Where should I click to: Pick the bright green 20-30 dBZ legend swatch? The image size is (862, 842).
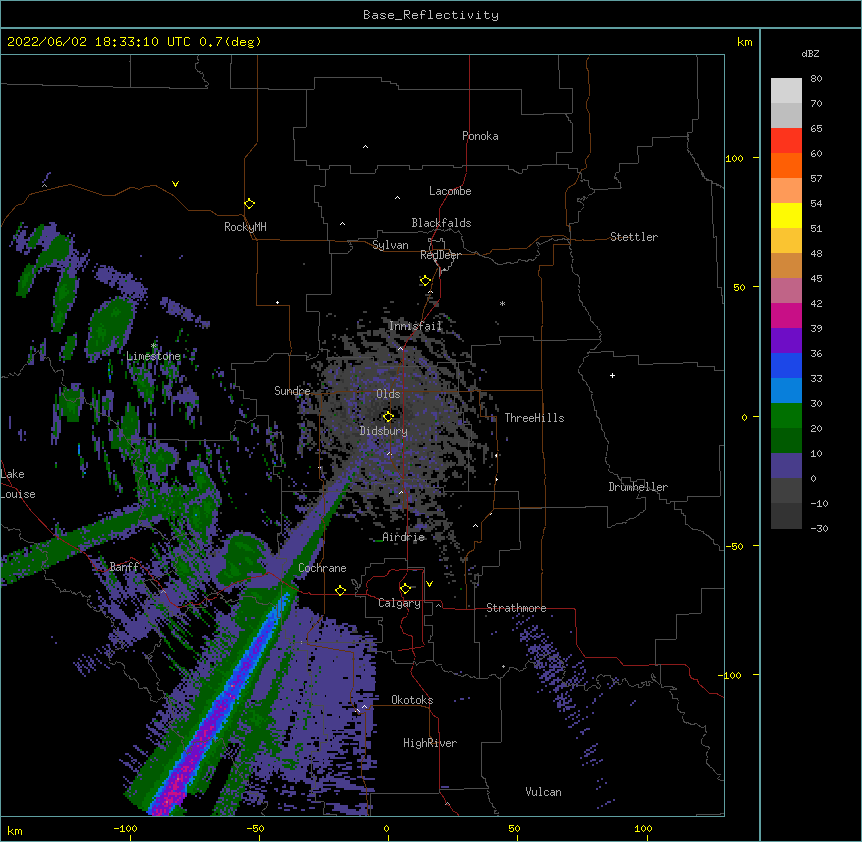[x=786, y=416]
